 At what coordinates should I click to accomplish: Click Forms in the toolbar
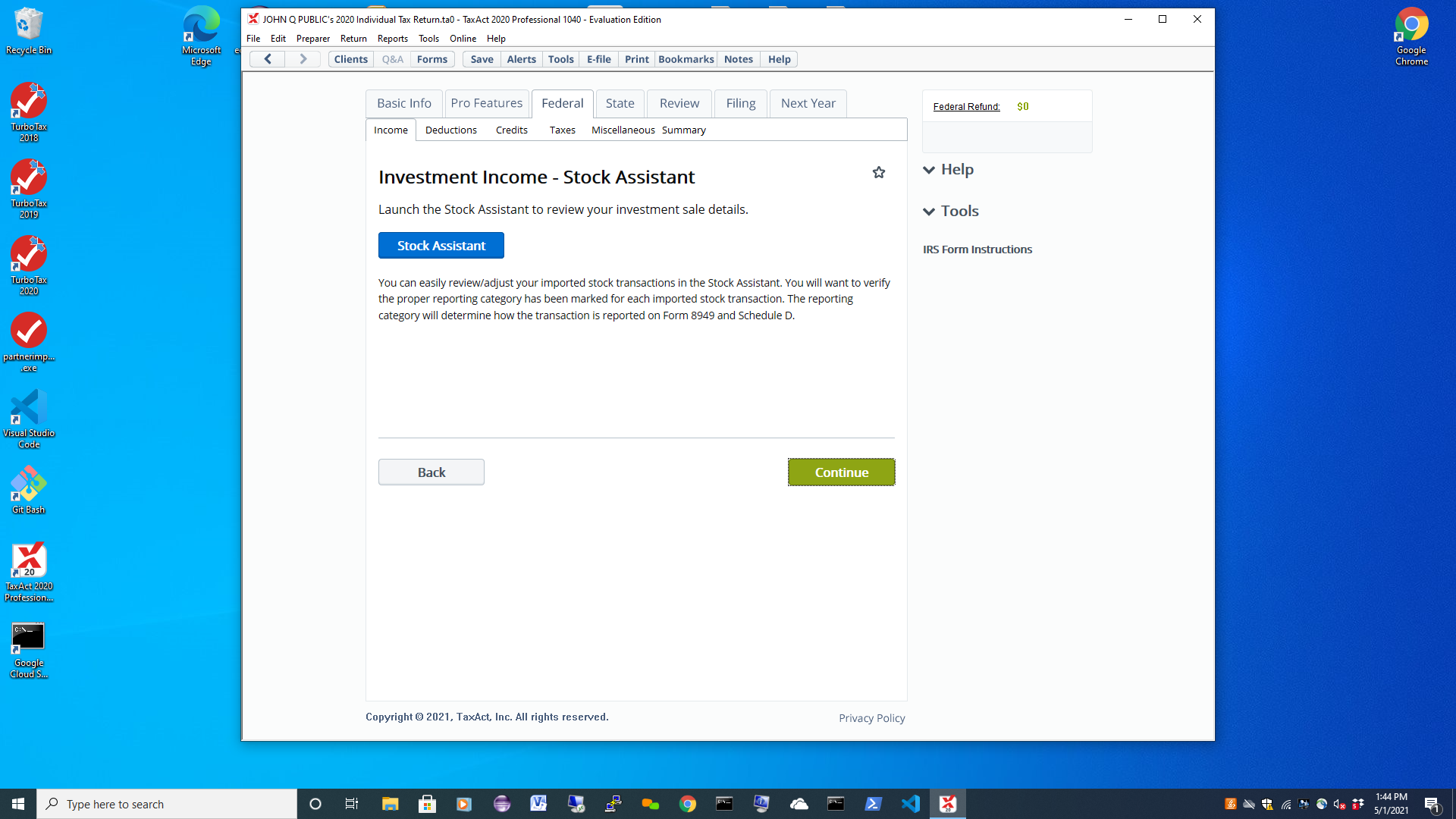(432, 59)
